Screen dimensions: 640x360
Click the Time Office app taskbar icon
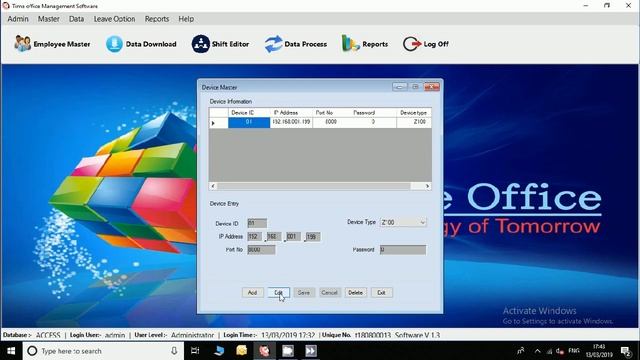(264, 351)
